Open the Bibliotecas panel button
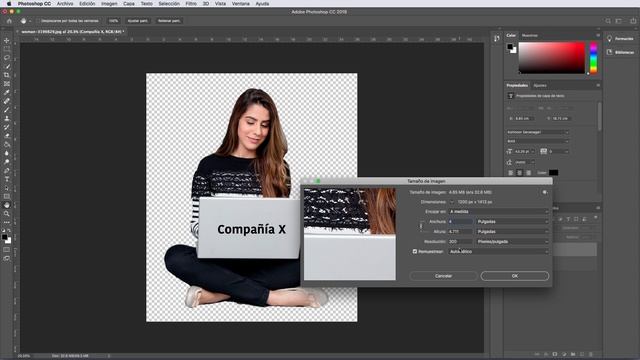The image size is (640, 360). point(620,52)
